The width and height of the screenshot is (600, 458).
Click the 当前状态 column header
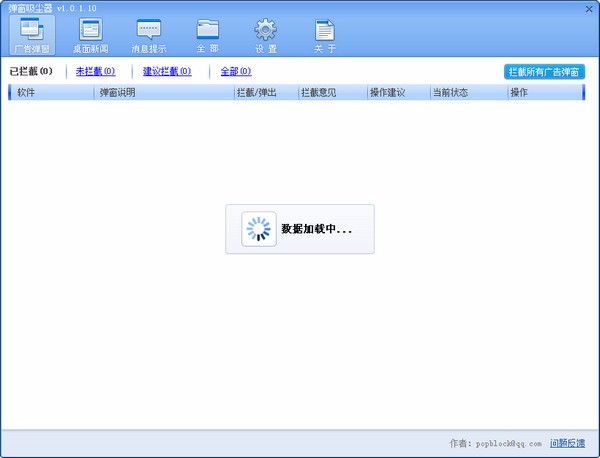(469, 93)
